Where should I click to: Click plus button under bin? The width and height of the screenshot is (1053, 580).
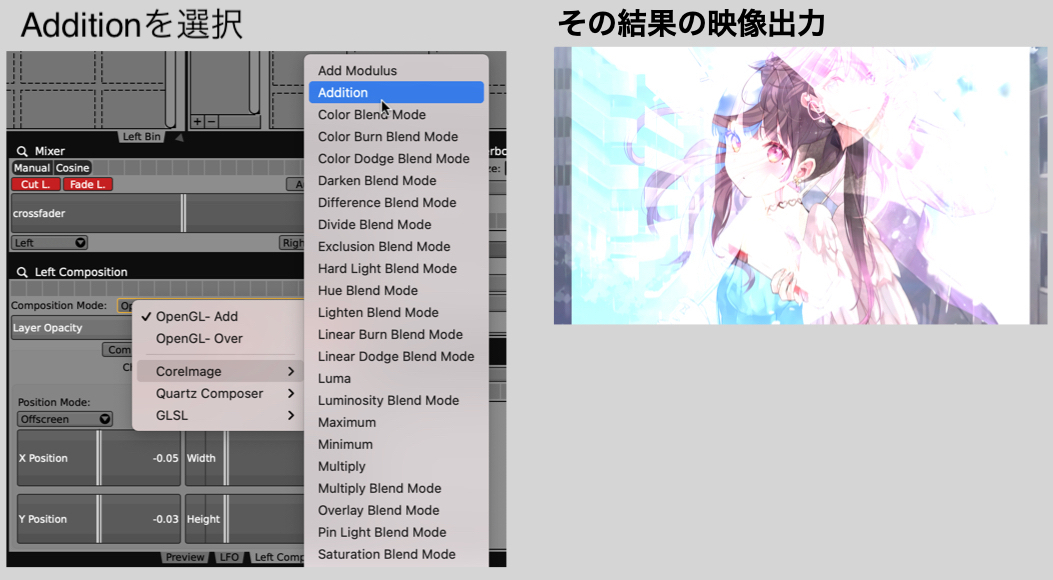tap(197, 122)
